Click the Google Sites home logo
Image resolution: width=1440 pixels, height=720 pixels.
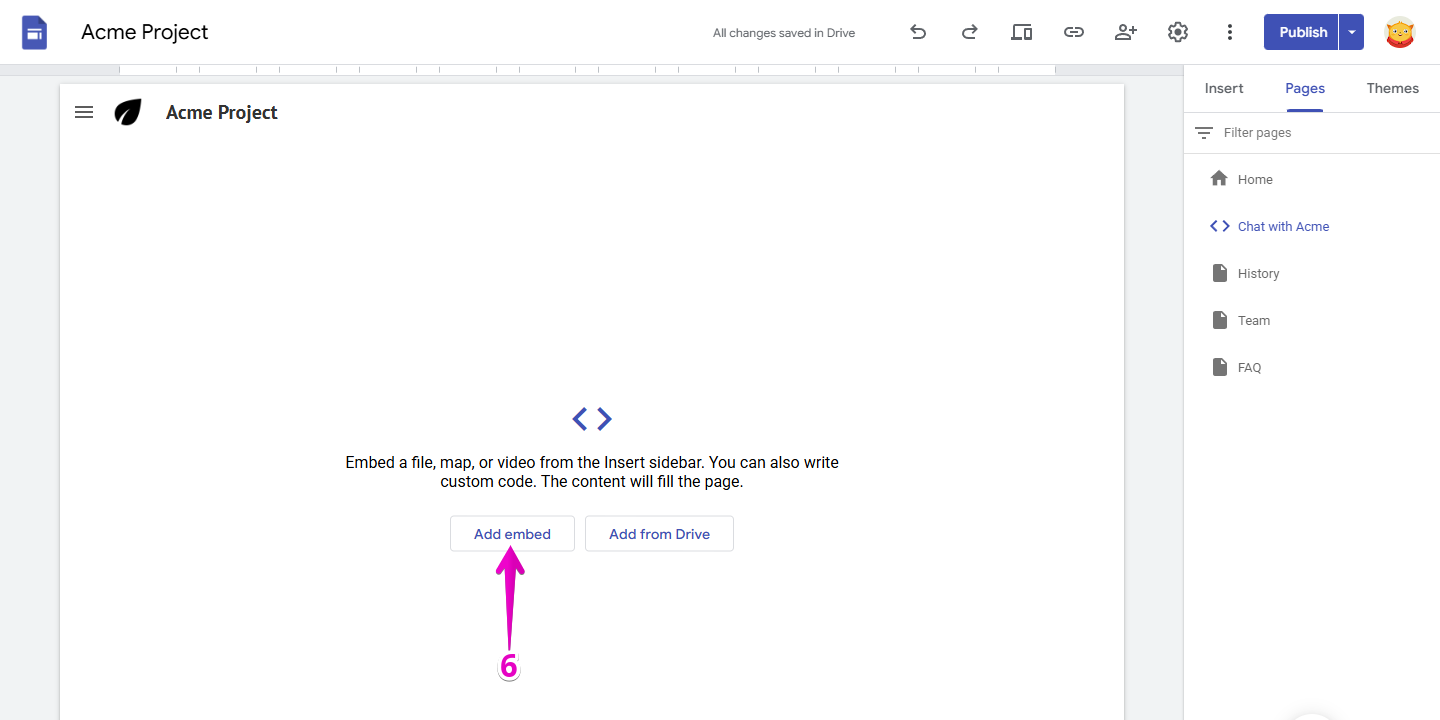(35, 32)
